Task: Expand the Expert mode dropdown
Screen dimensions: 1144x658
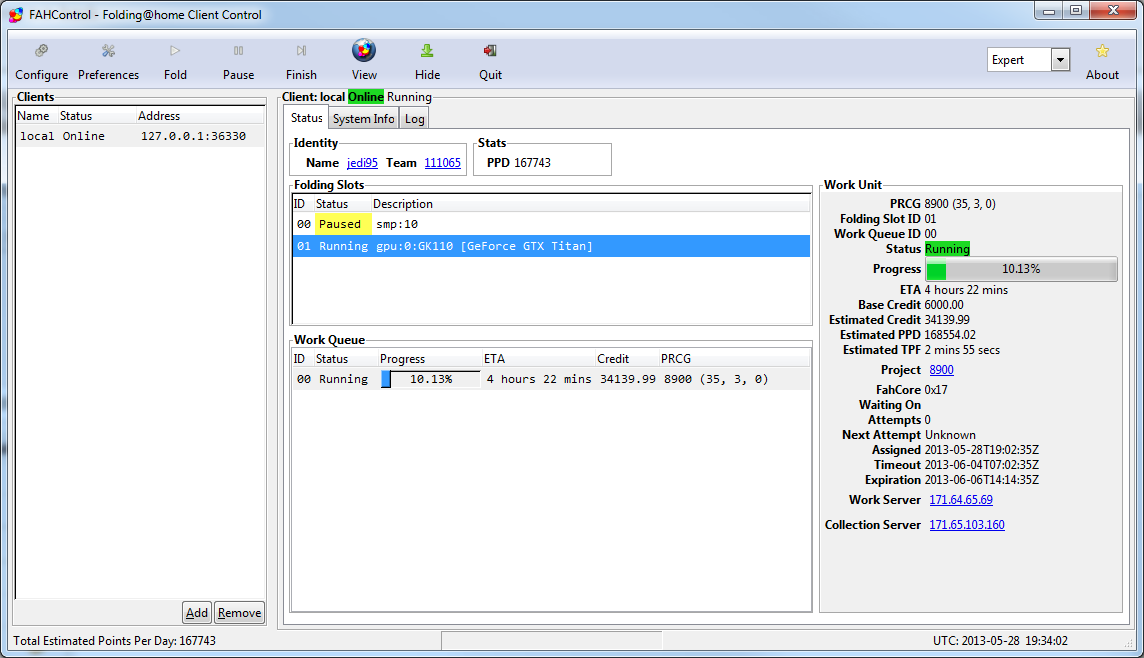Action: pyautogui.click(x=1060, y=60)
